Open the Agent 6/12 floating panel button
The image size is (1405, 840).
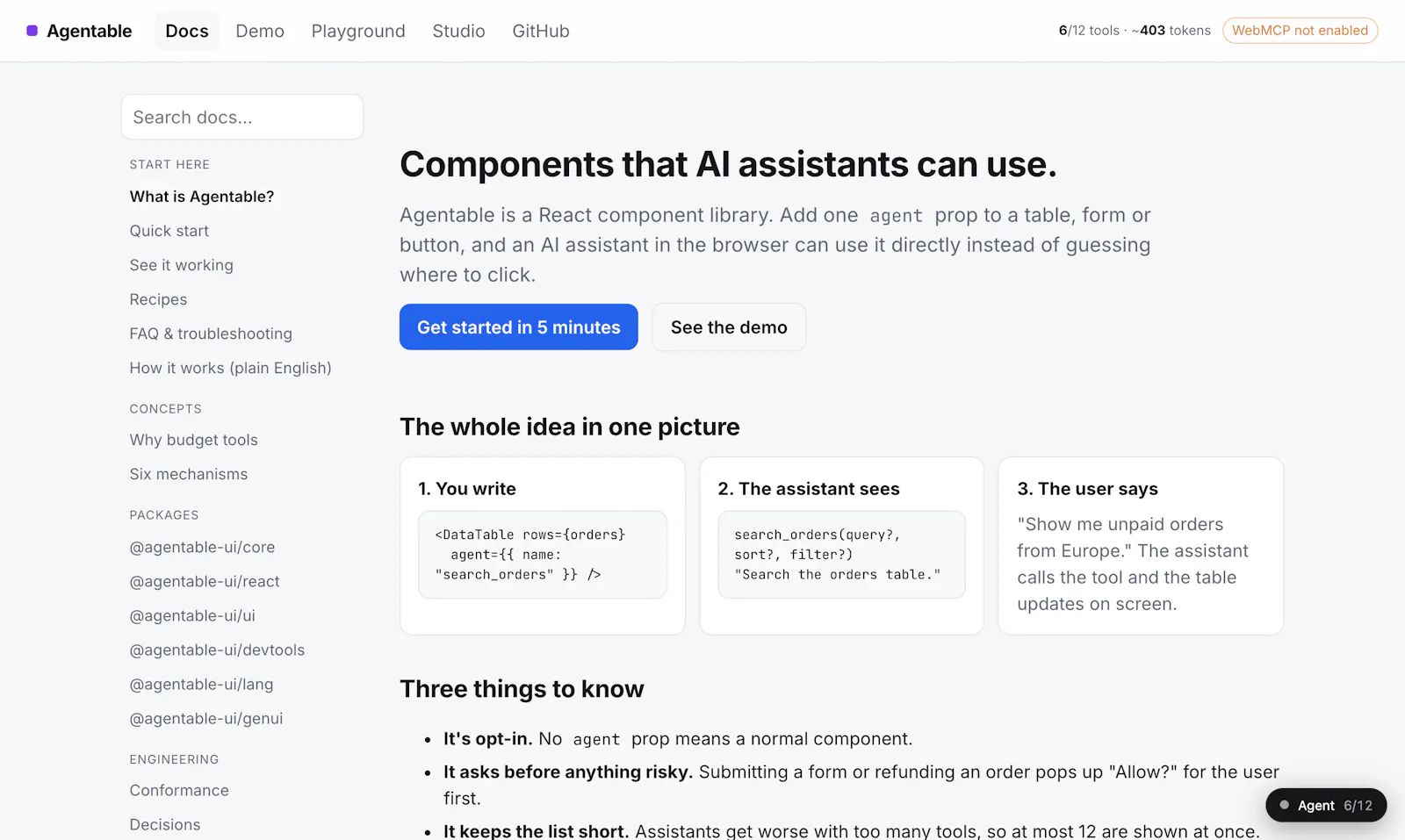click(1326, 805)
